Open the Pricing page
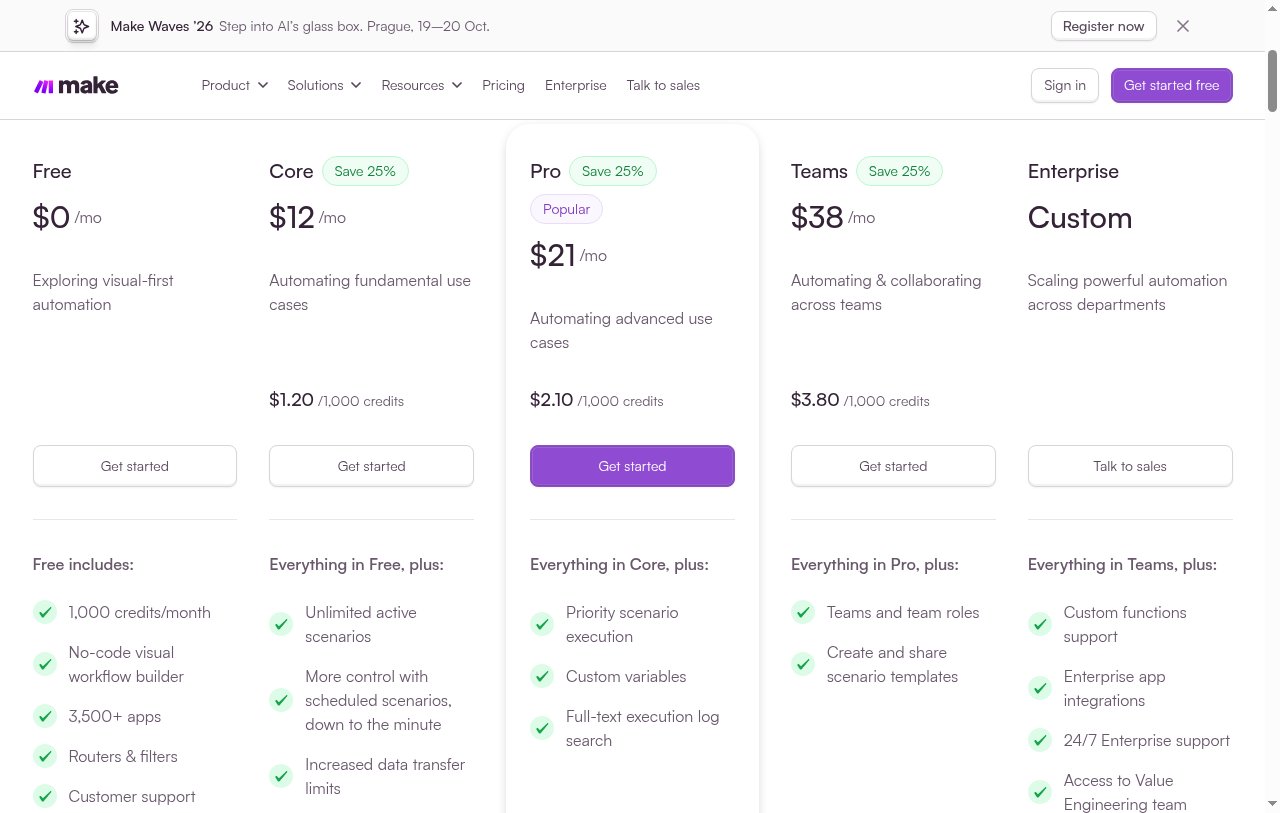1280x813 pixels. pyautogui.click(x=503, y=85)
